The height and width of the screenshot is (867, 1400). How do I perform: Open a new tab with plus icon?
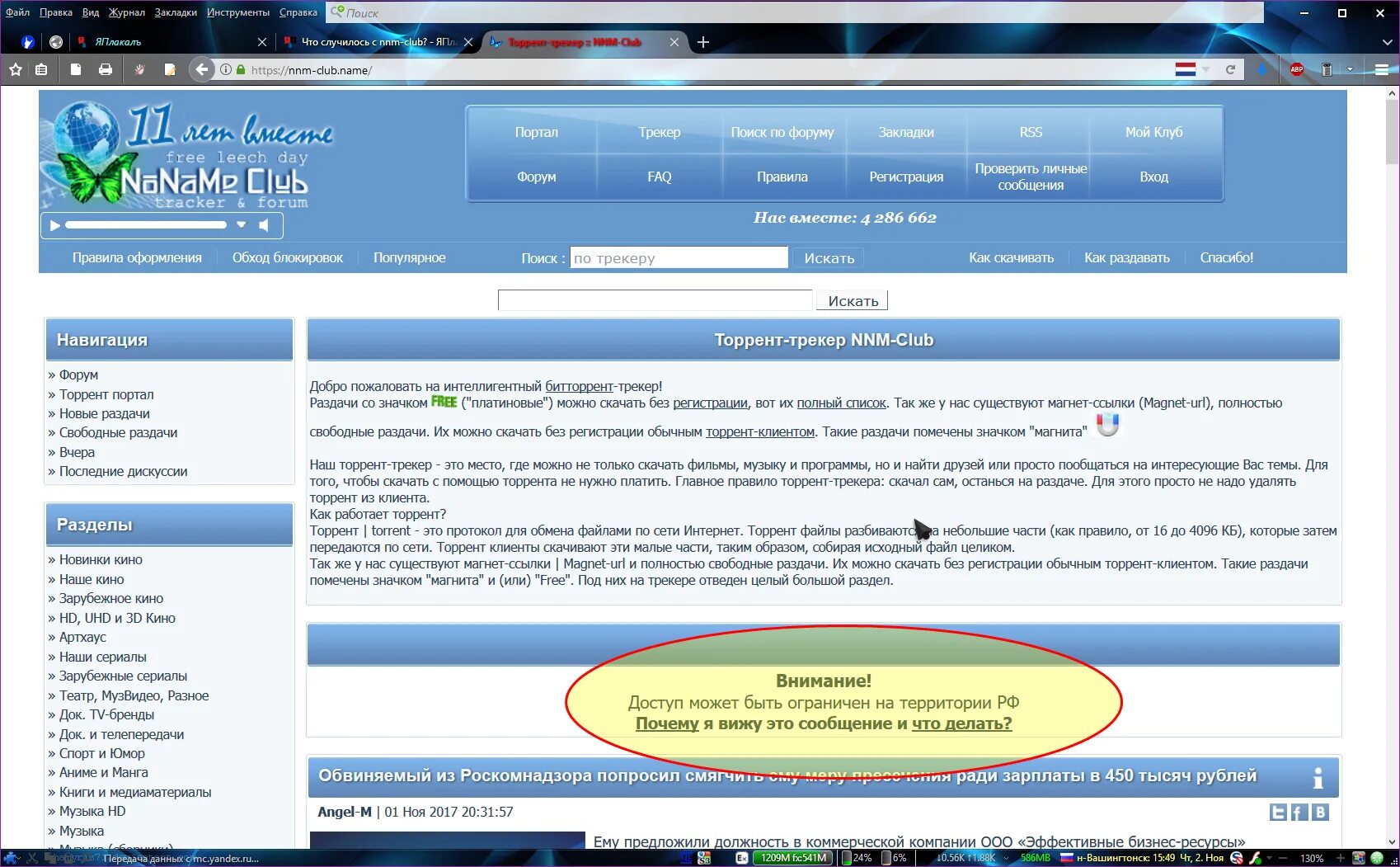[x=702, y=42]
